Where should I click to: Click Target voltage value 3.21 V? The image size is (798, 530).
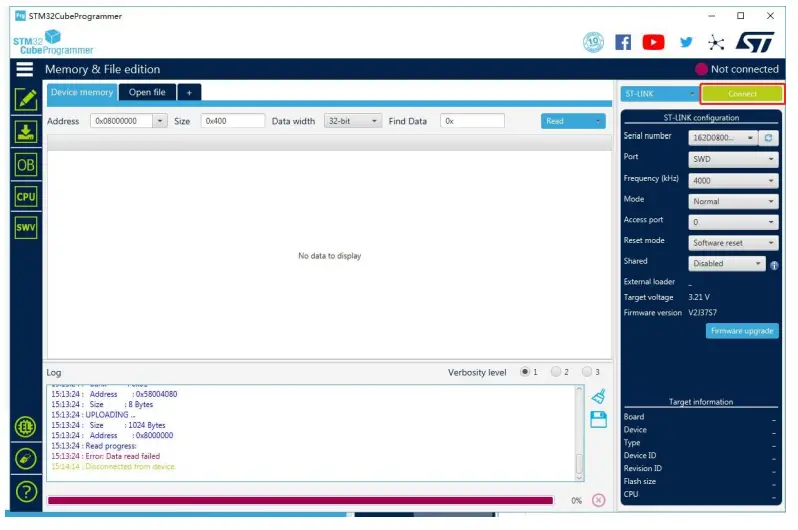click(x=699, y=297)
